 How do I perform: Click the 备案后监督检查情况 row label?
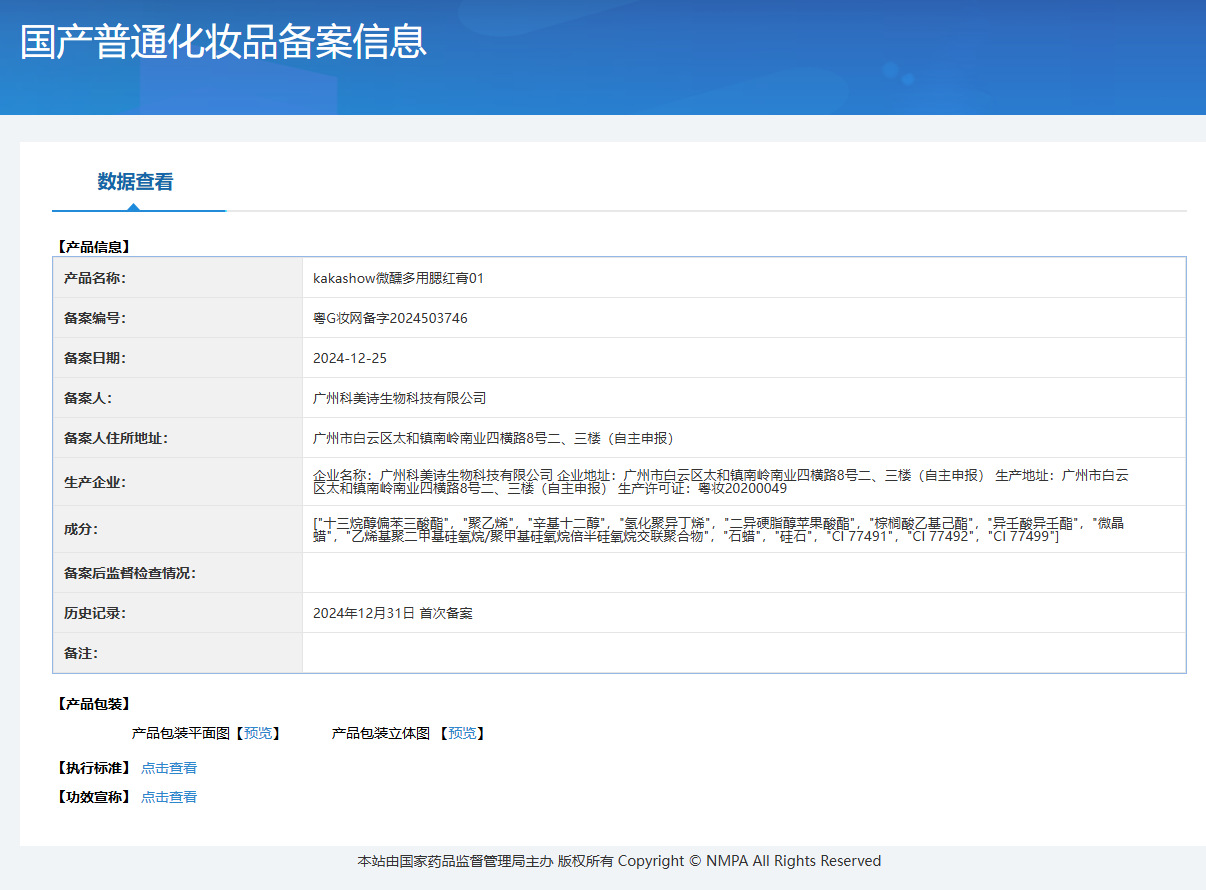tap(130, 573)
